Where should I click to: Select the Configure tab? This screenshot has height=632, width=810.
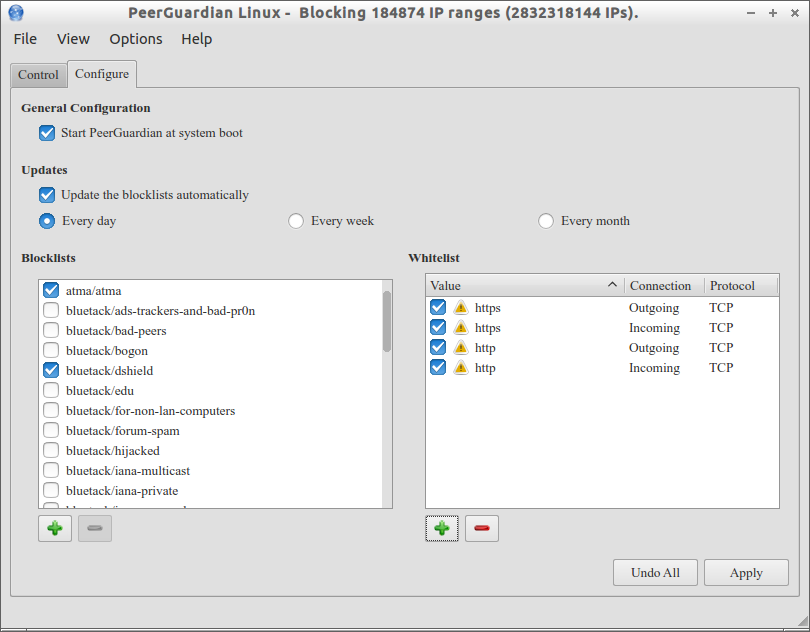click(x=102, y=74)
